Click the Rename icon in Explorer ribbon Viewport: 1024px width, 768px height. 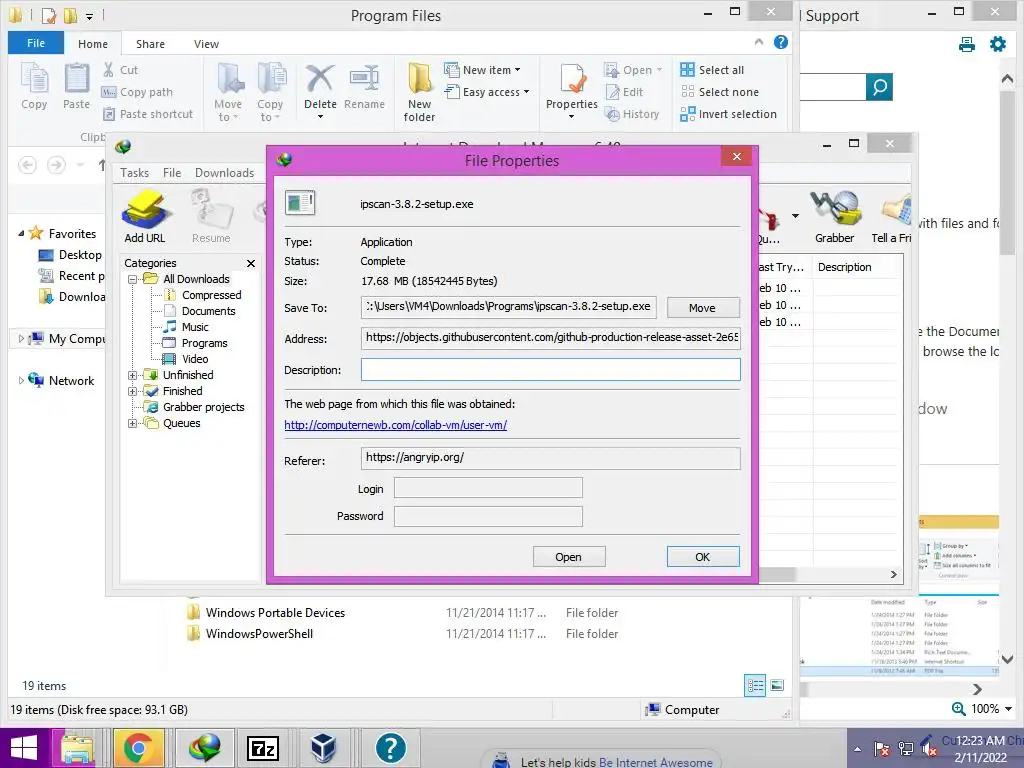point(364,88)
